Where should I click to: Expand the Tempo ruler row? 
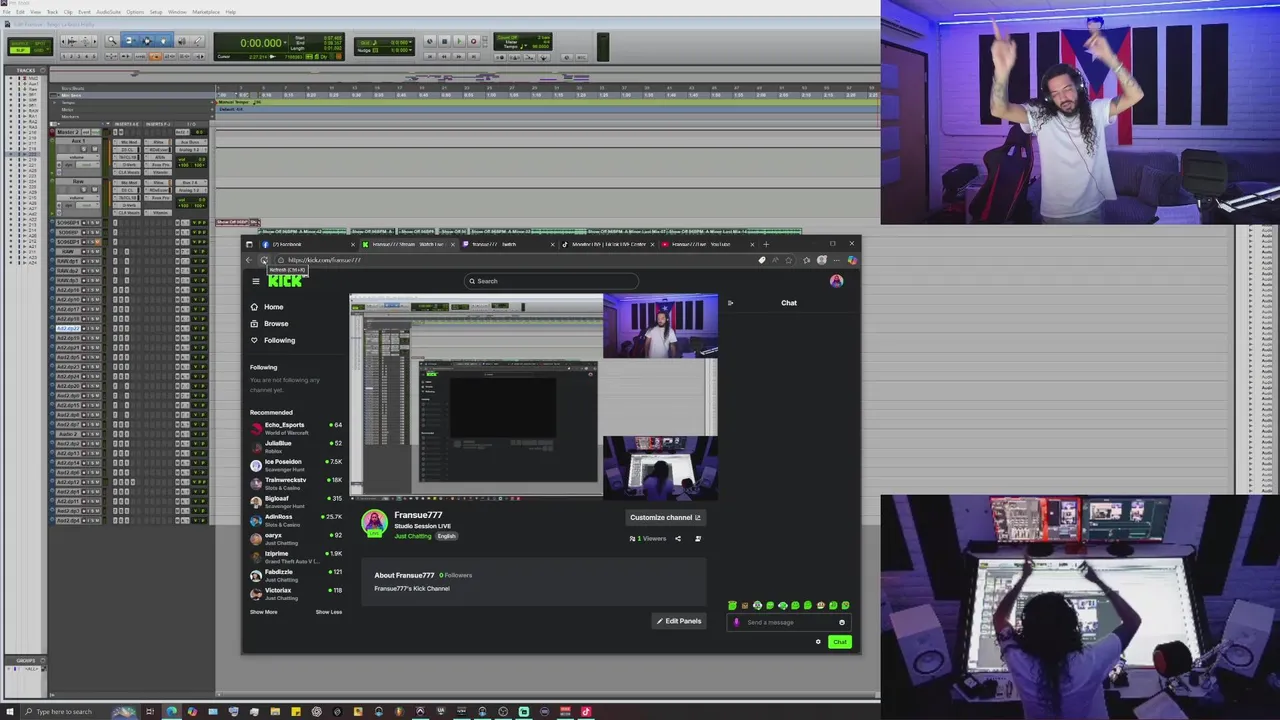coord(55,102)
